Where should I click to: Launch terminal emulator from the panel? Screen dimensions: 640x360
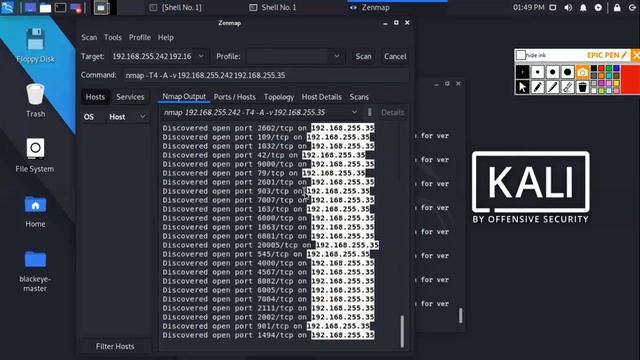tap(60, 7)
